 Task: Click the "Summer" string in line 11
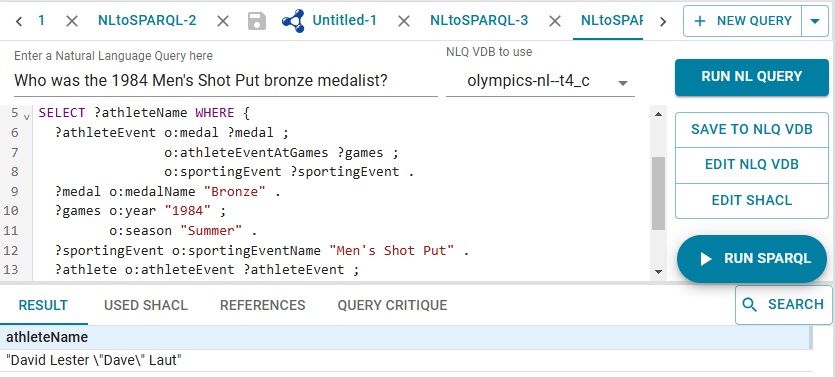211,231
